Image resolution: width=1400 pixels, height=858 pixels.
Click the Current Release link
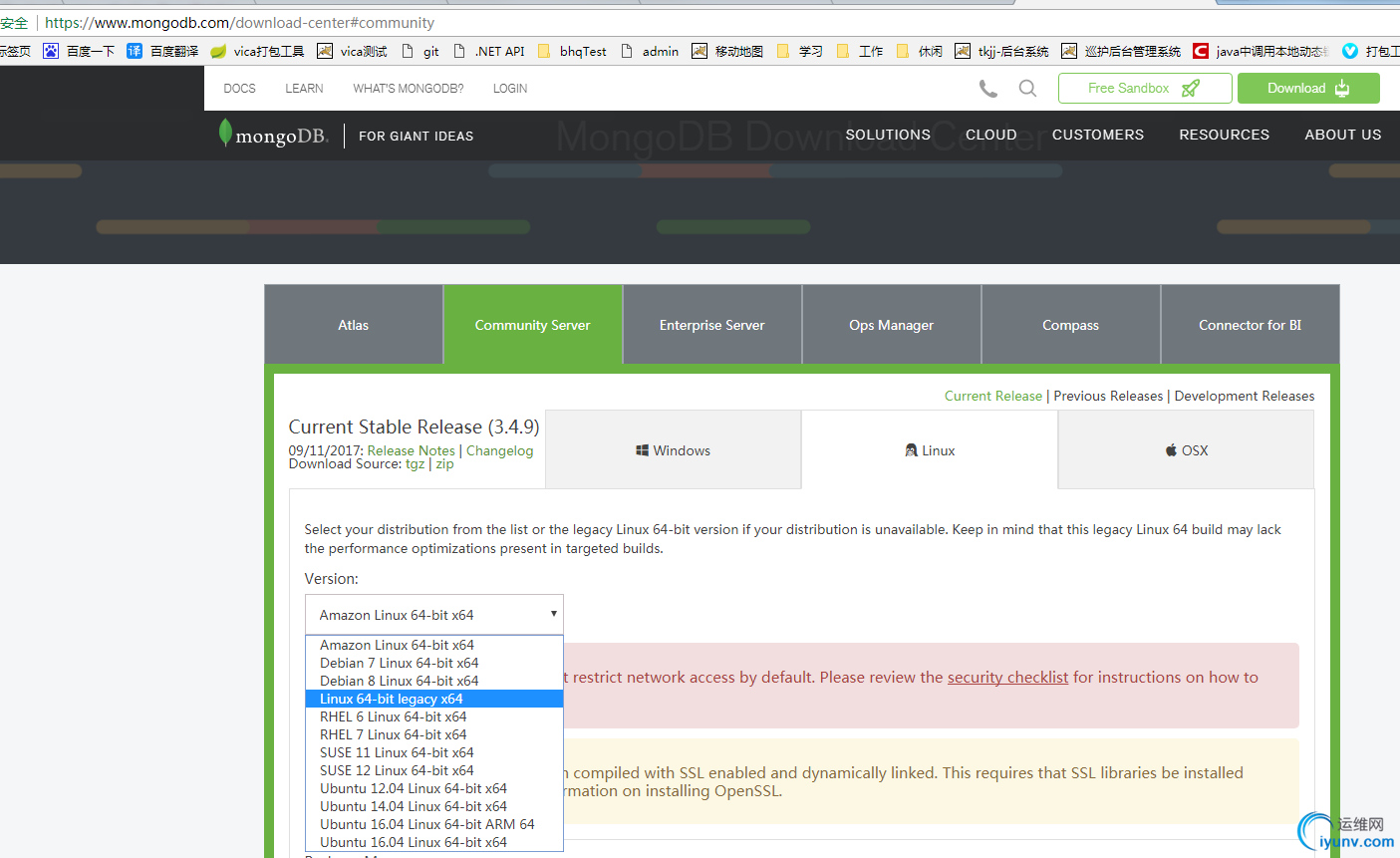(993, 396)
